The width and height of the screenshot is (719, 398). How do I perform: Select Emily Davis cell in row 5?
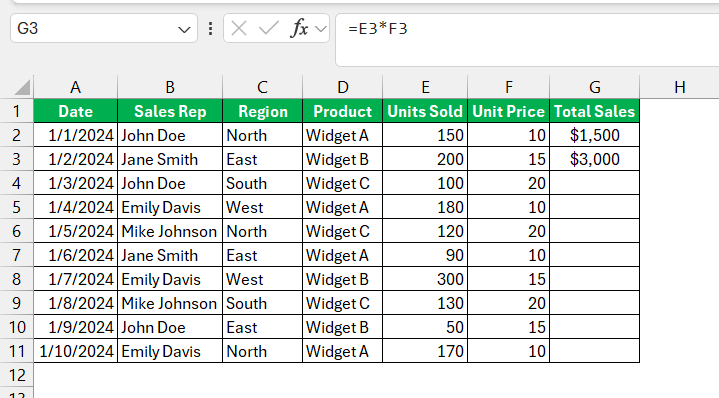click(170, 207)
